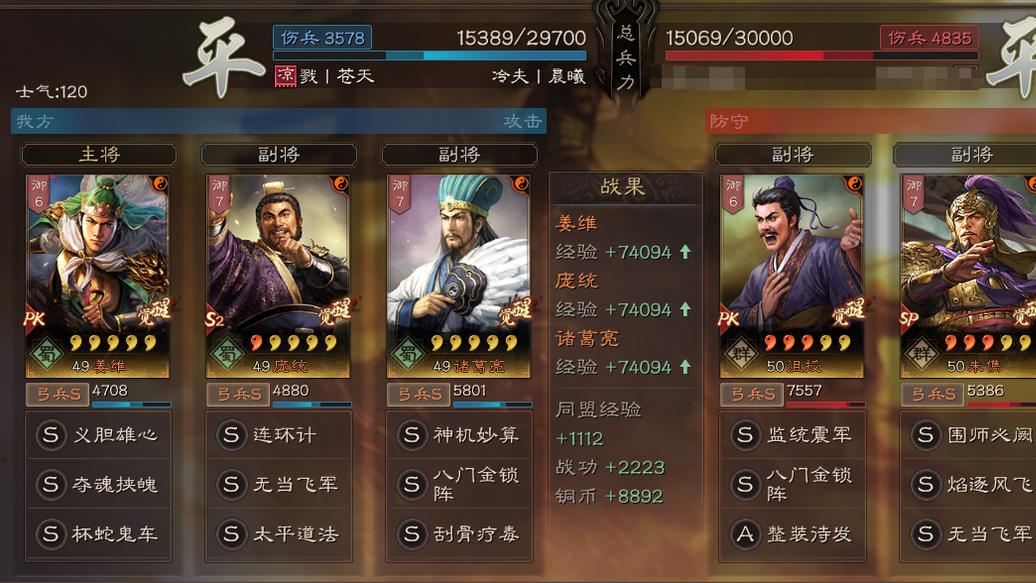Image resolution: width=1036 pixels, height=583 pixels.
Task: Click the 御 7 badge on 诸葛亮's card
Action: pos(400,194)
